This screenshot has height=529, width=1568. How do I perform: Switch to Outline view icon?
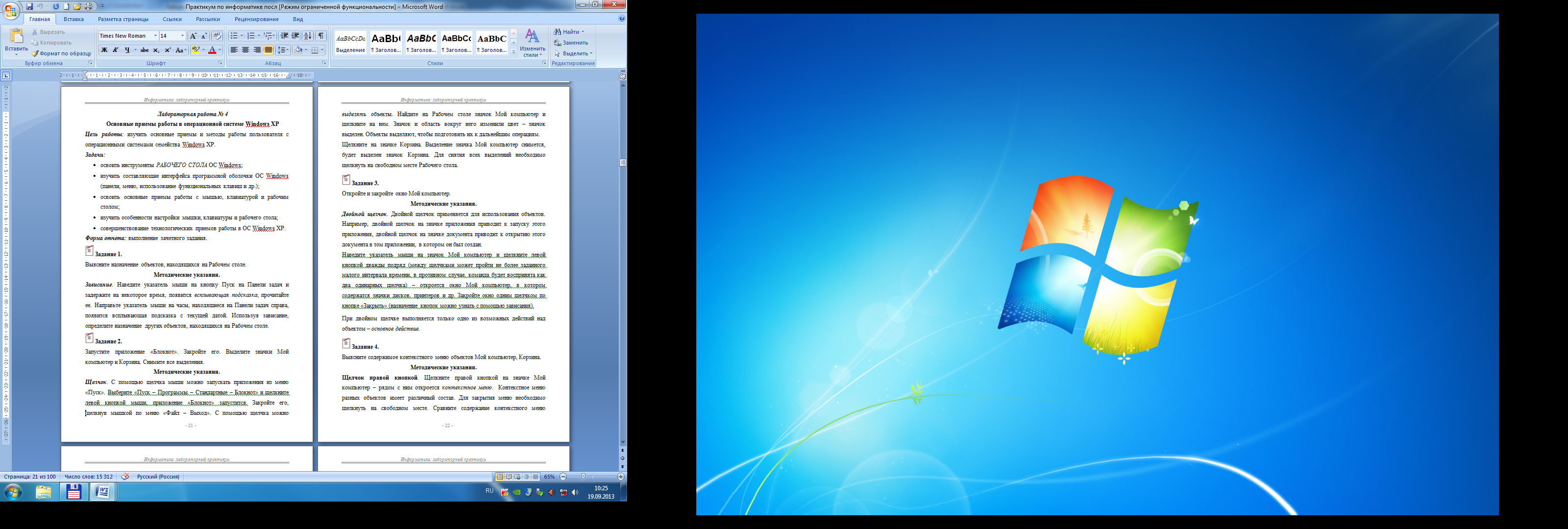527,477
